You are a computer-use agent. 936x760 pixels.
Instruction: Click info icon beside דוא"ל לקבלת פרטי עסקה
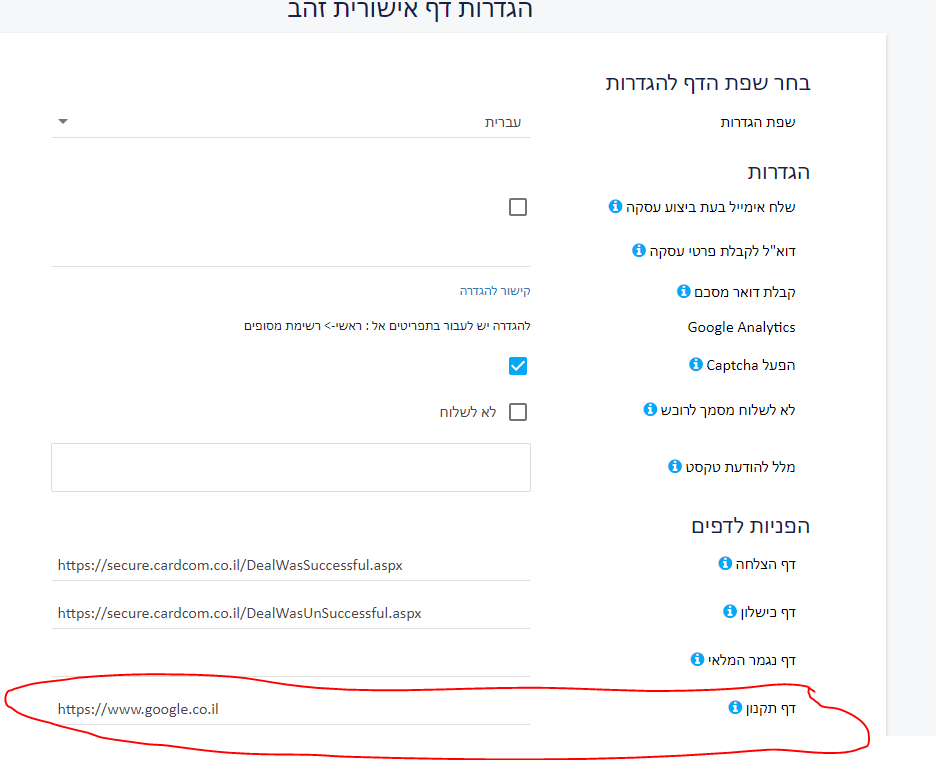[639, 250]
